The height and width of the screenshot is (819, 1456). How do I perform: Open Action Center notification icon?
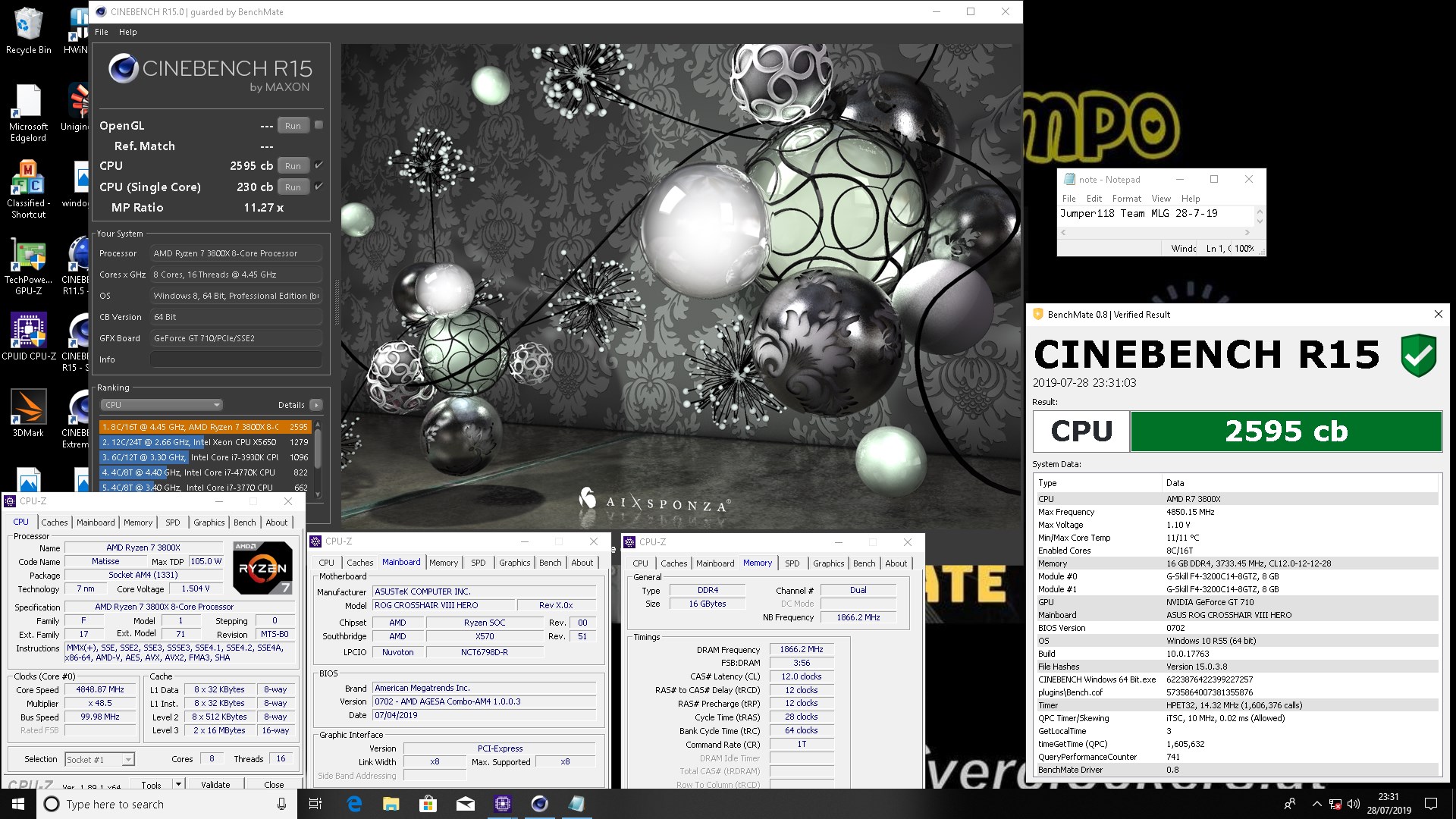(1431, 804)
